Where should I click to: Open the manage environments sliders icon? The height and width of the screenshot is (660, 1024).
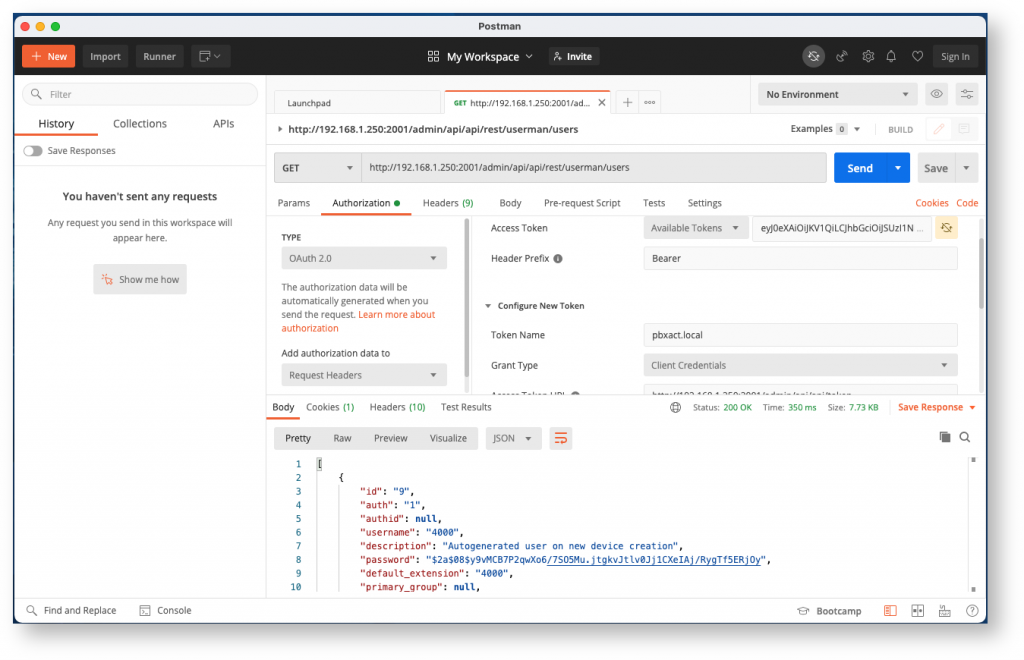coord(967,94)
